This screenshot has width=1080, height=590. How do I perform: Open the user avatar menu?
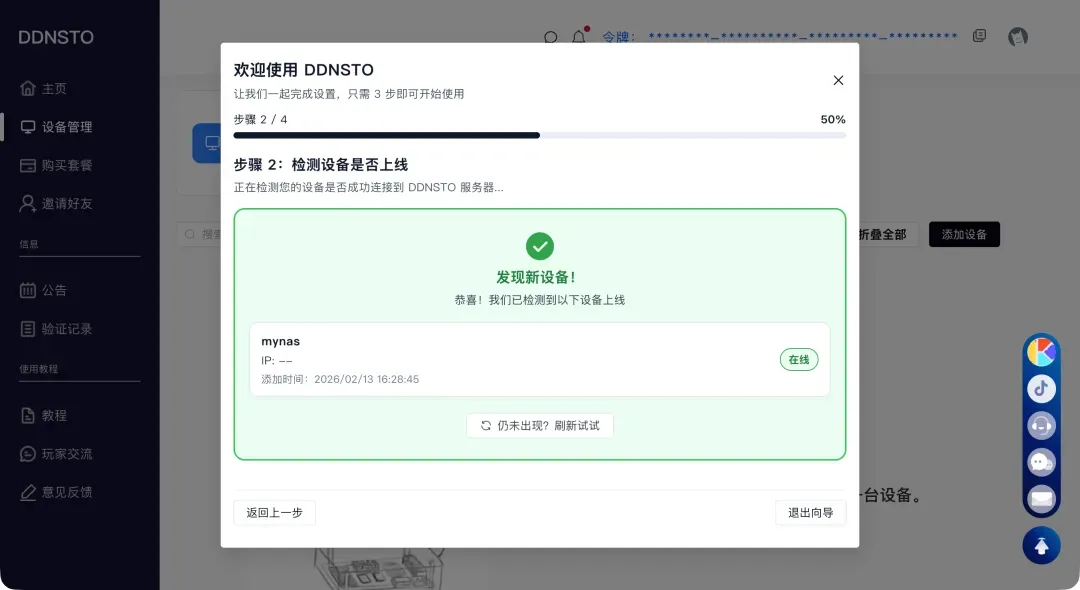[x=1018, y=37]
